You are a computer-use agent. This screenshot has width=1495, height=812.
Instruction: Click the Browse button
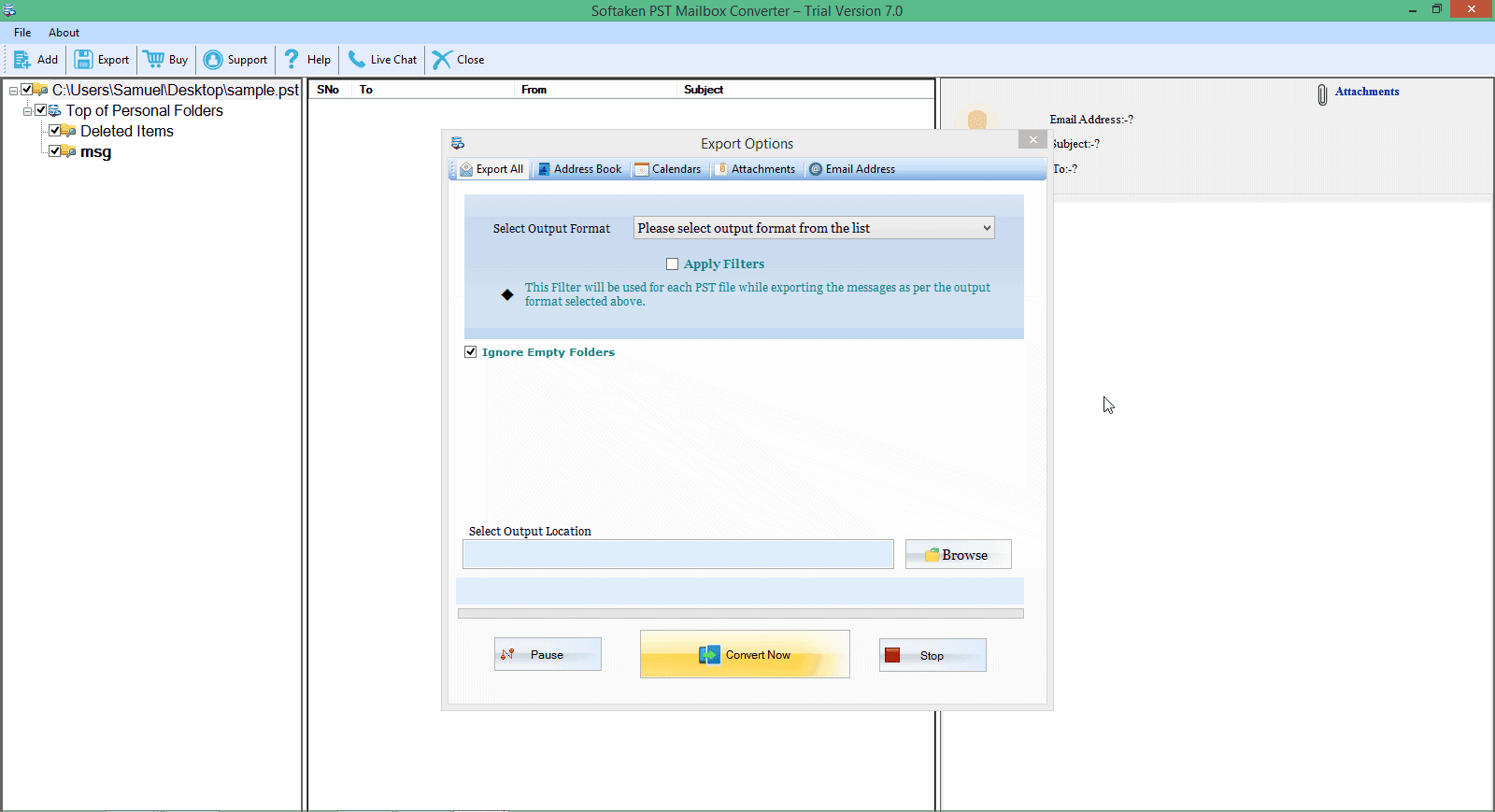[958, 554]
